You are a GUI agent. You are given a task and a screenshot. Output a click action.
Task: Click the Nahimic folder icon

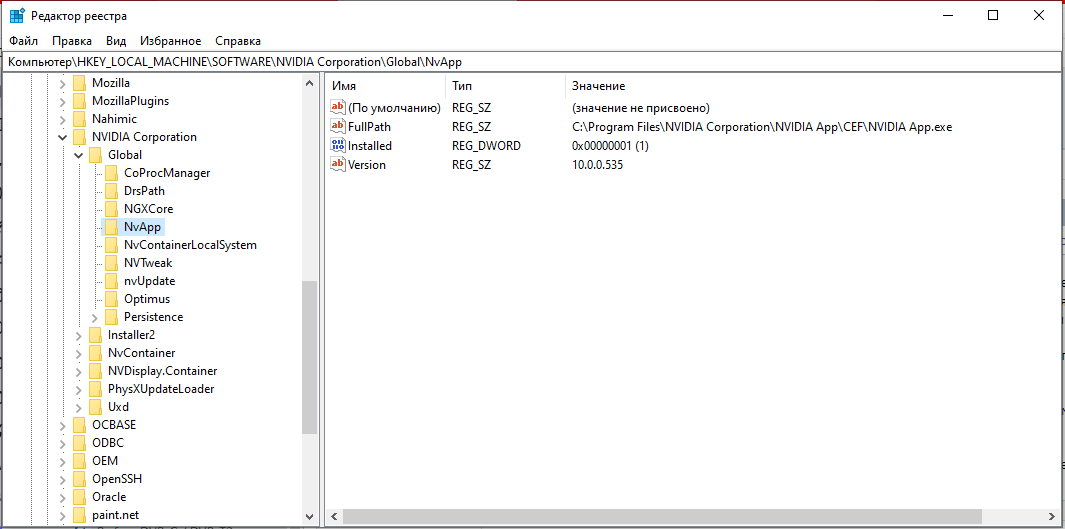tap(80, 119)
